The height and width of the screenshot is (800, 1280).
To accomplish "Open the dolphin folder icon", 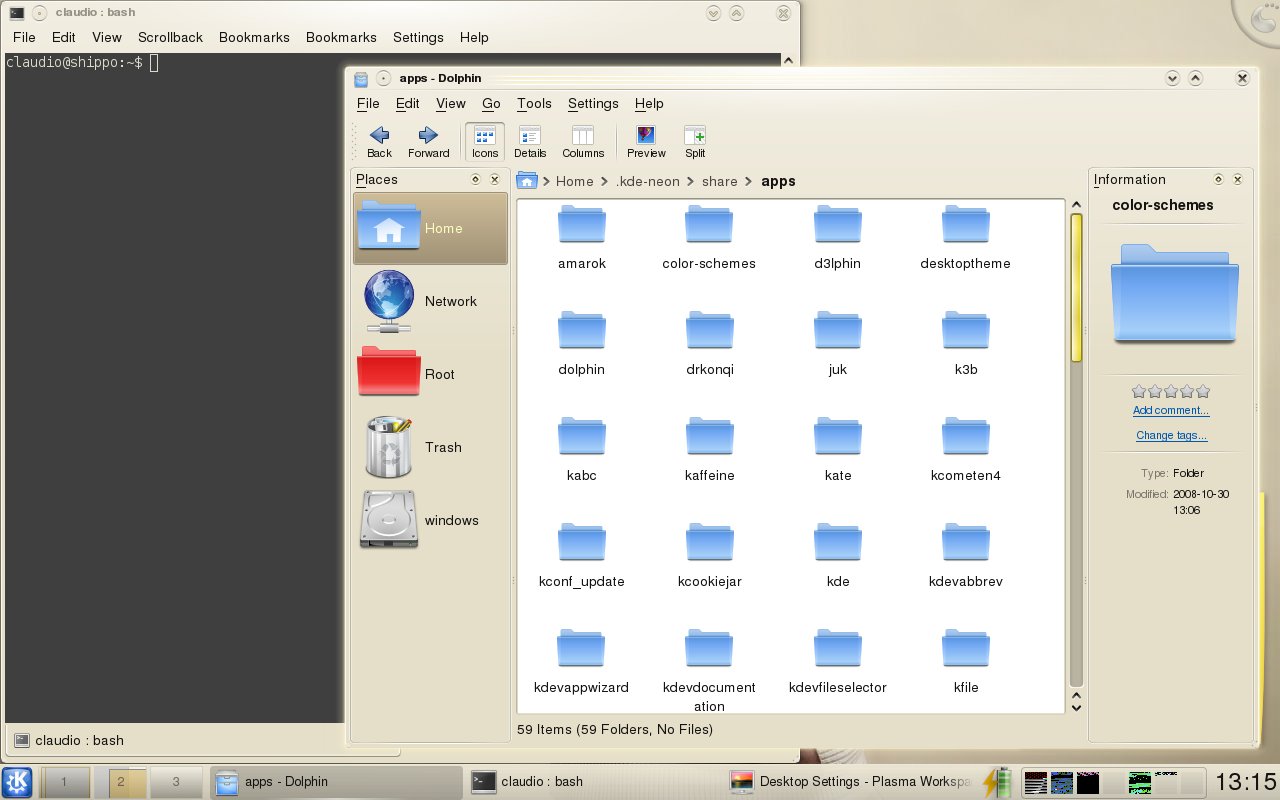I will point(582,330).
